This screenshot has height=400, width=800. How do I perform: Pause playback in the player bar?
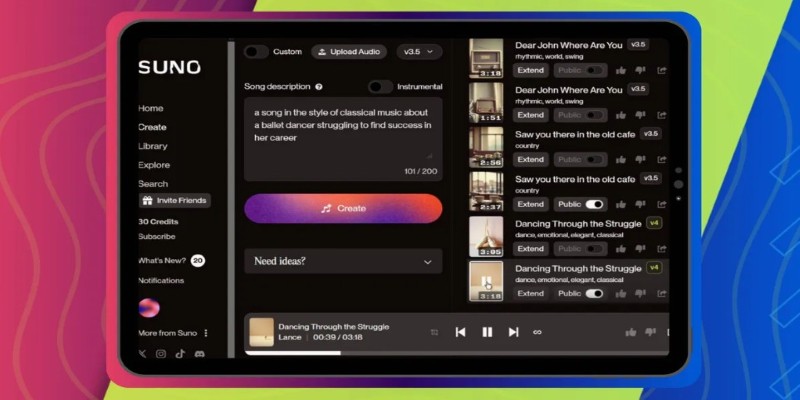click(x=487, y=332)
